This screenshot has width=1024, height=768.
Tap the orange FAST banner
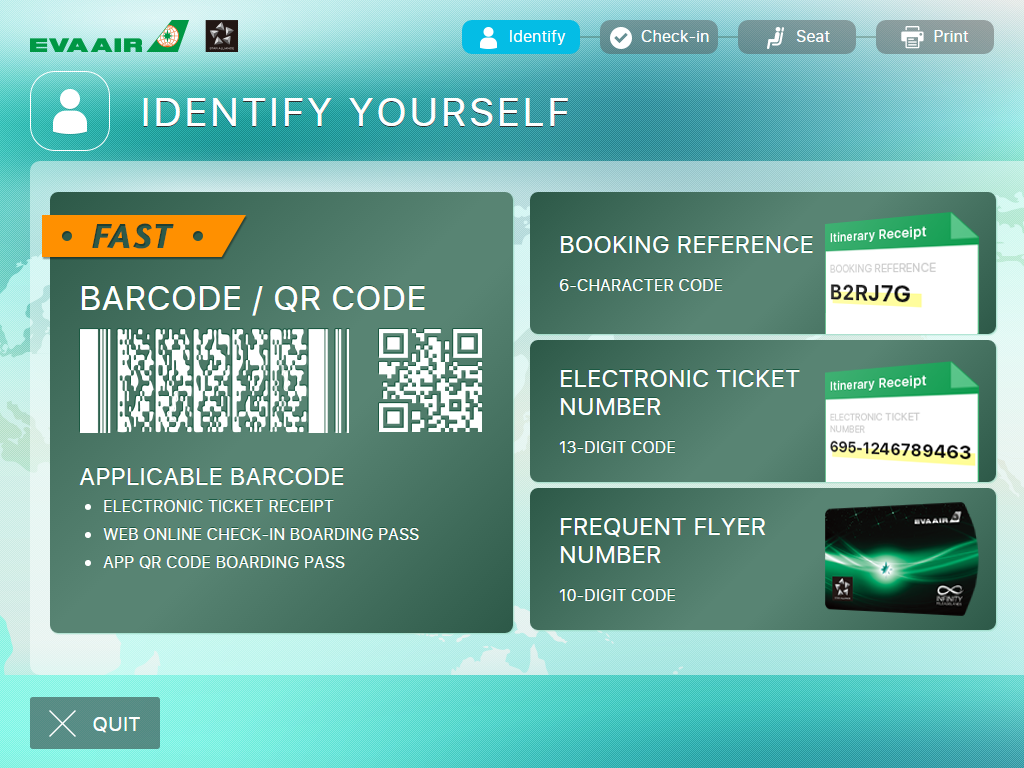point(140,237)
